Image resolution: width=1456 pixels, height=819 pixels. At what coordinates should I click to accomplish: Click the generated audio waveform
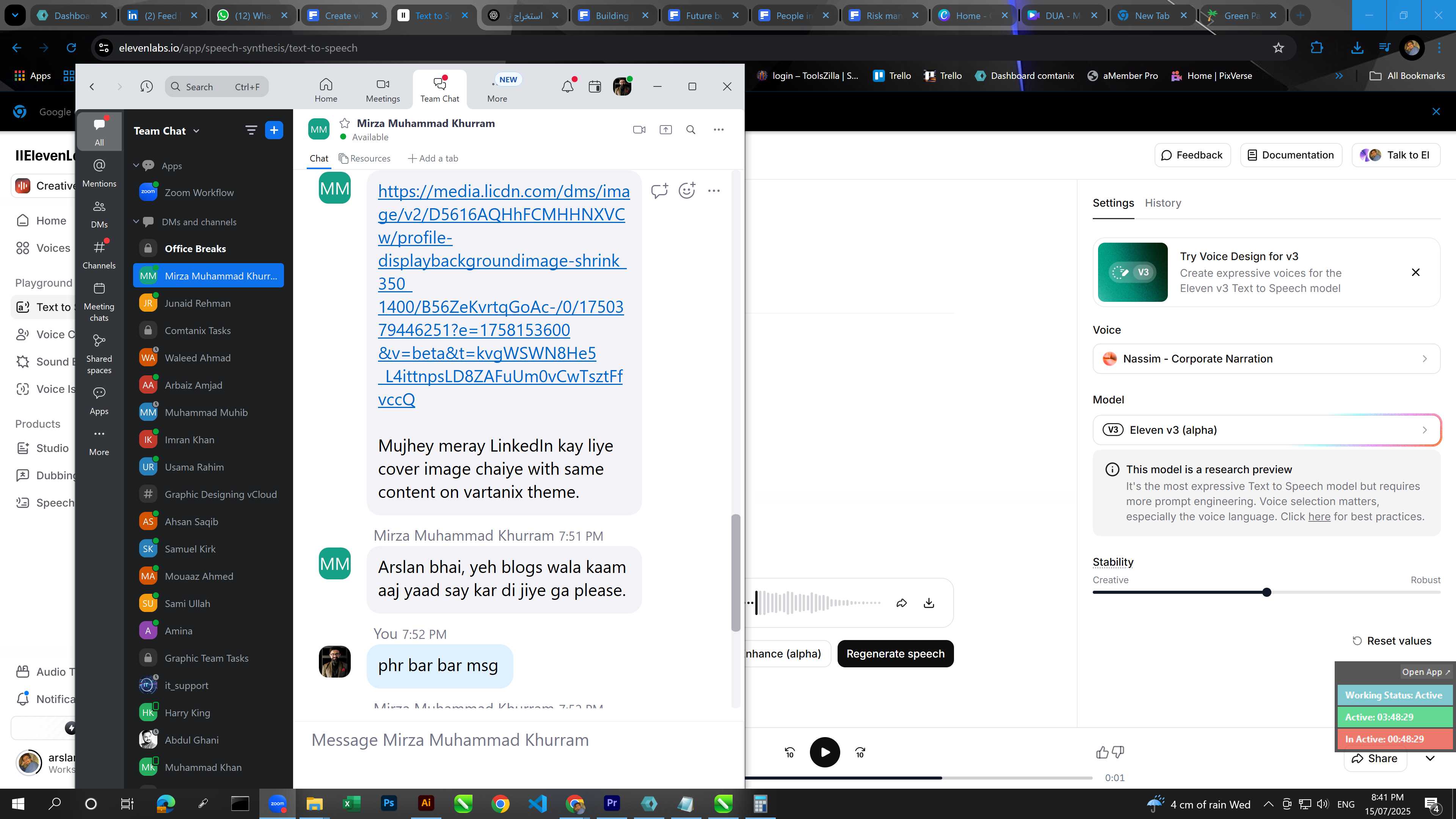tap(819, 603)
